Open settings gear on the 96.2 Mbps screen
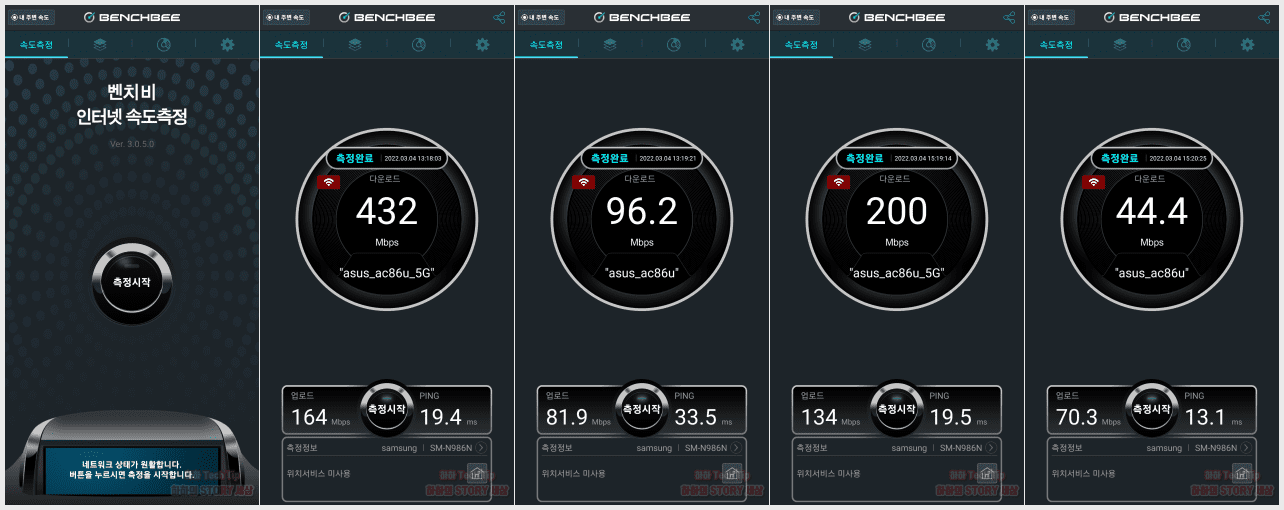1284x510 pixels. (x=738, y=45)
